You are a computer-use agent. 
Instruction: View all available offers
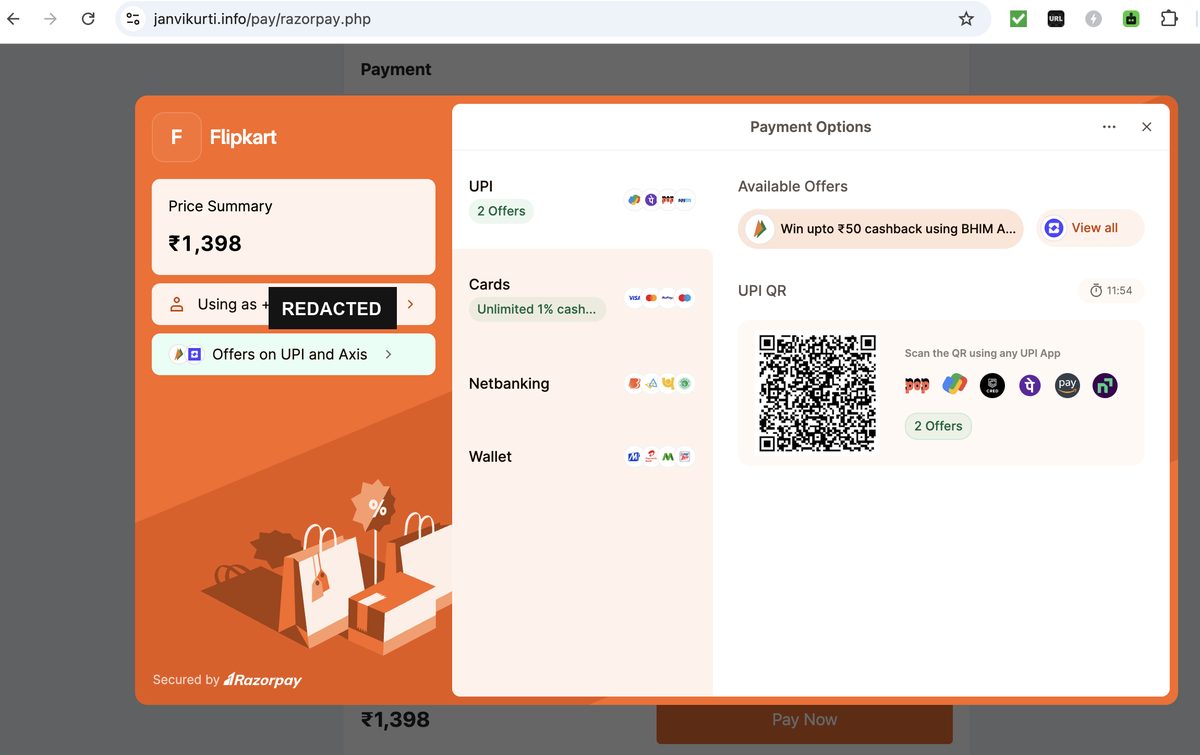(x=1090, y=228)
